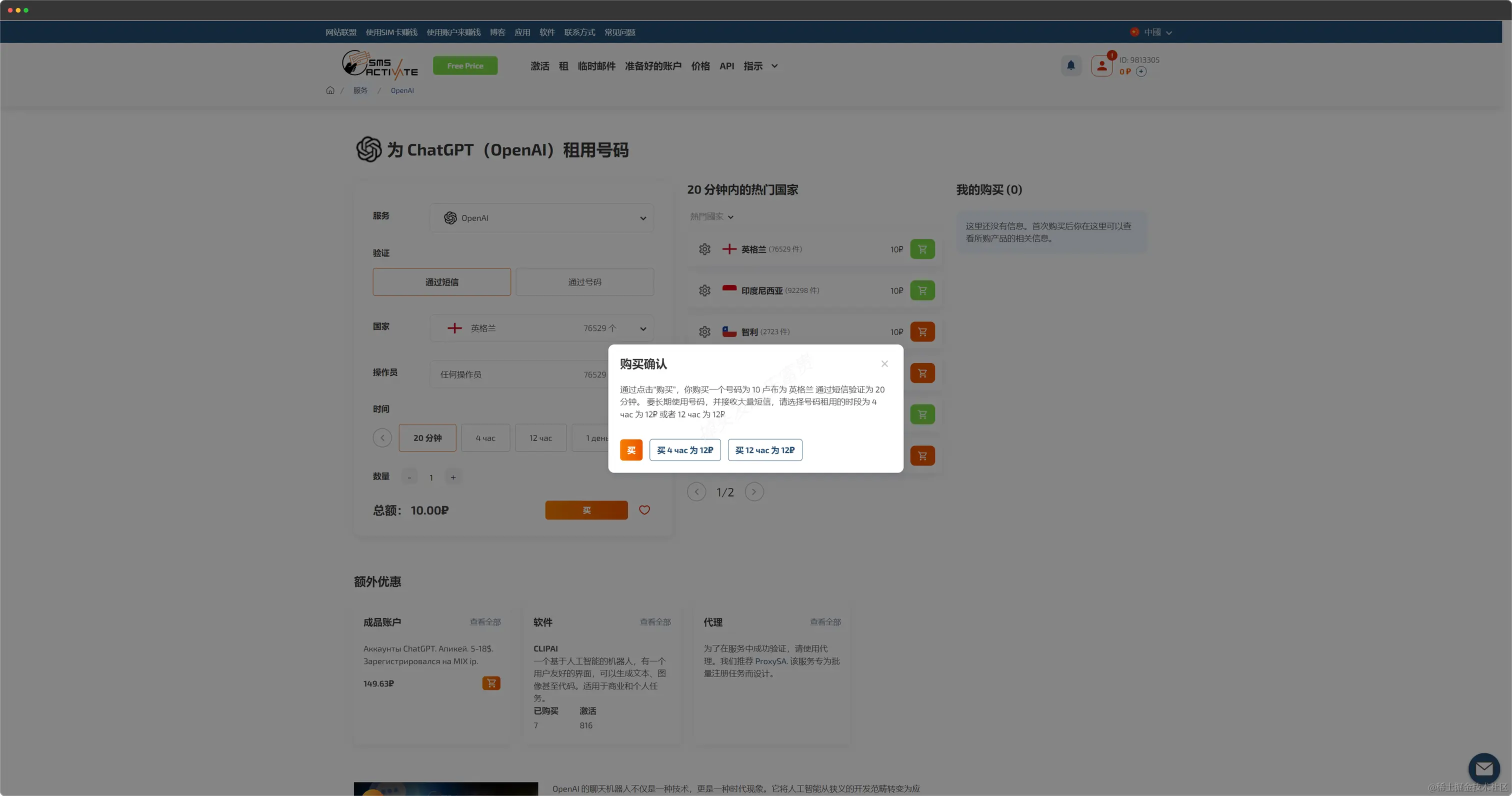Click the Free Price button
1512x796 pixels.
(465, 65)
